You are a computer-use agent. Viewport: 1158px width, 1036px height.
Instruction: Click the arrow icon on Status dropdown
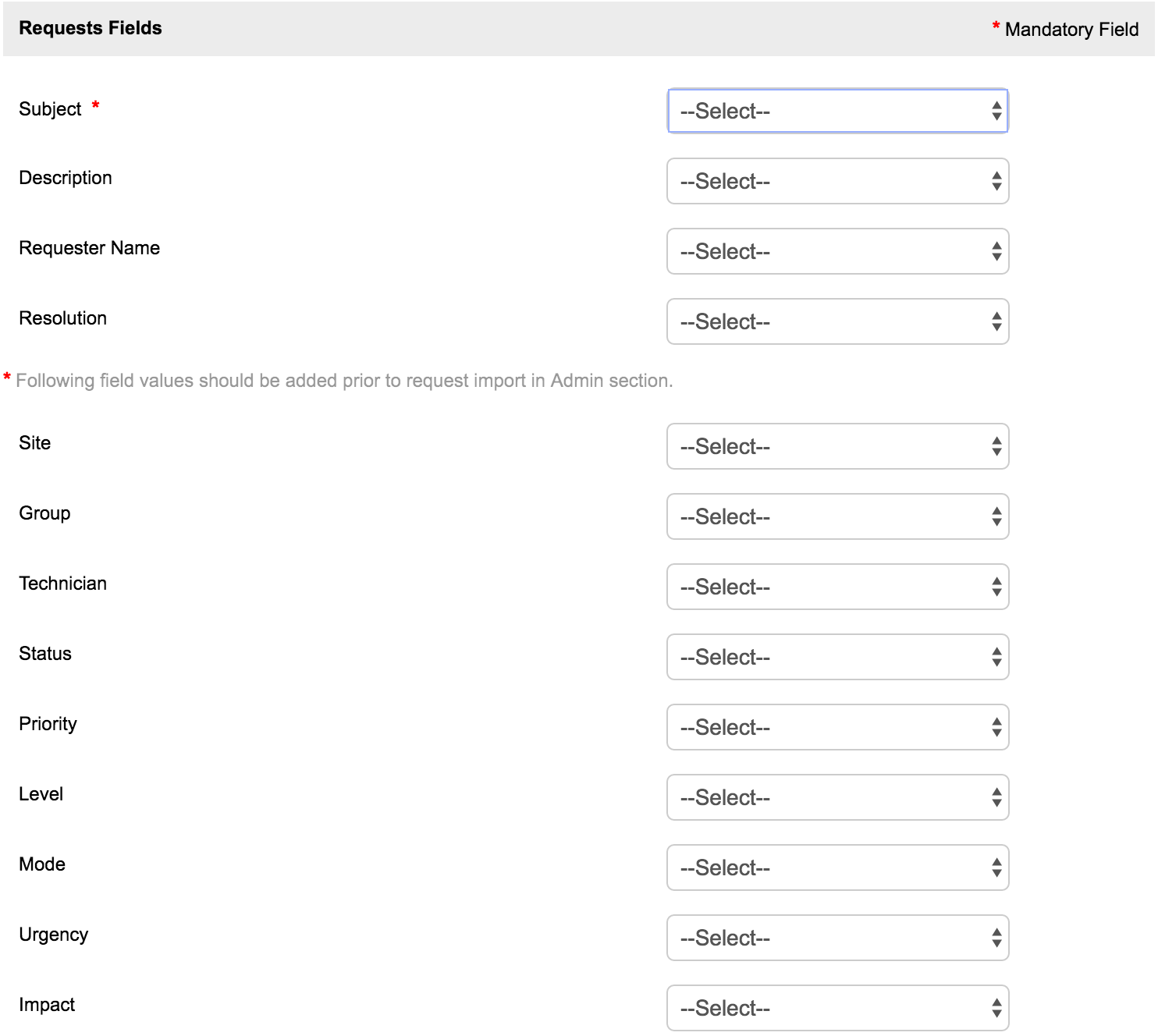click(996, 657)
